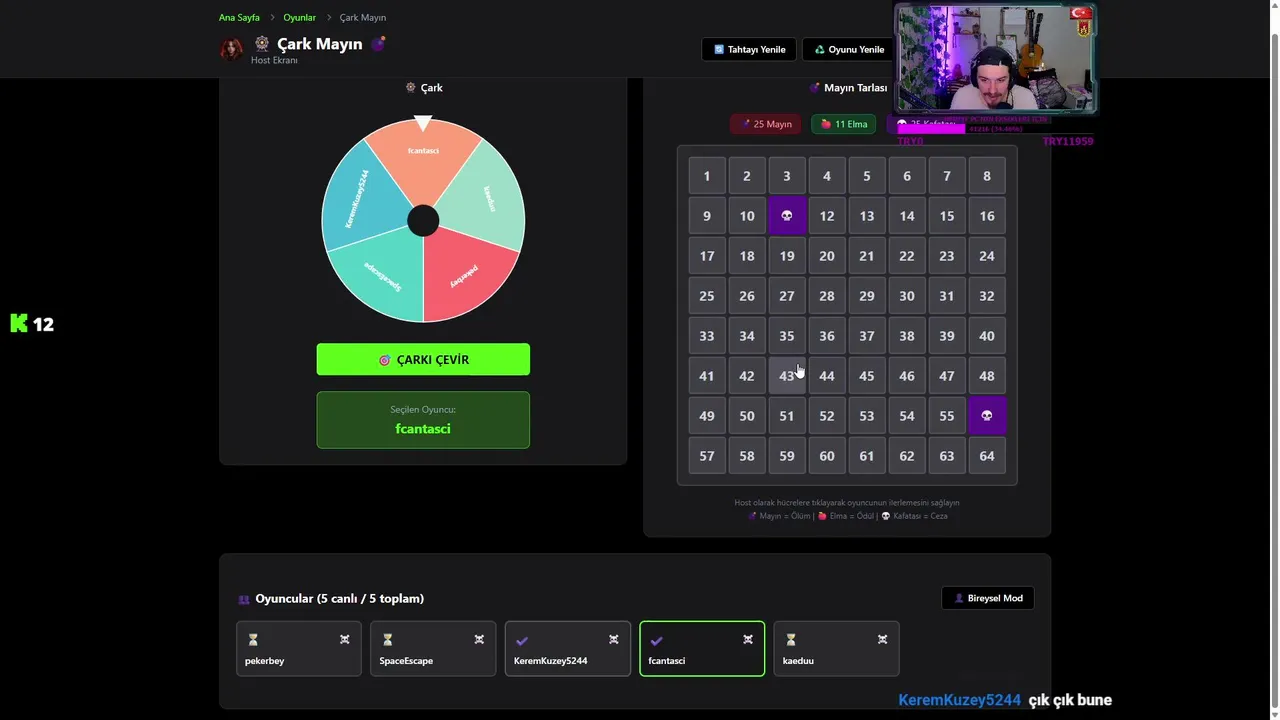The image size is (1280, 720).
Task: Click minefield cell 55
Action: point(947,416)
